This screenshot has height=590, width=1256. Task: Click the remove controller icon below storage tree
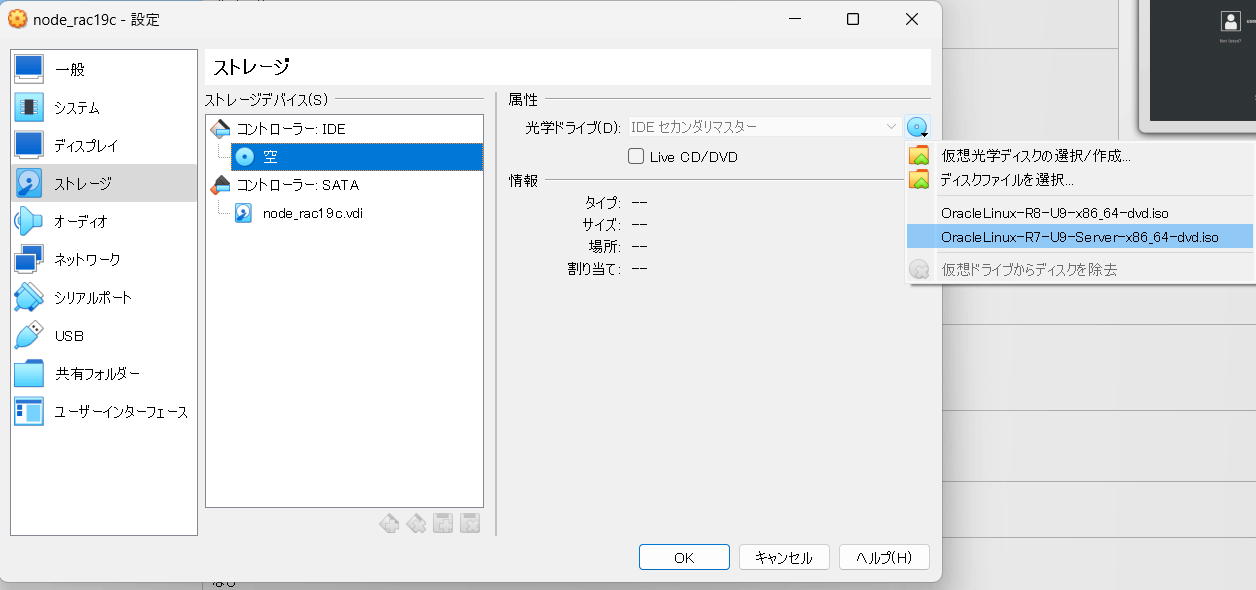pyautogui.click(x=416, y=523)
